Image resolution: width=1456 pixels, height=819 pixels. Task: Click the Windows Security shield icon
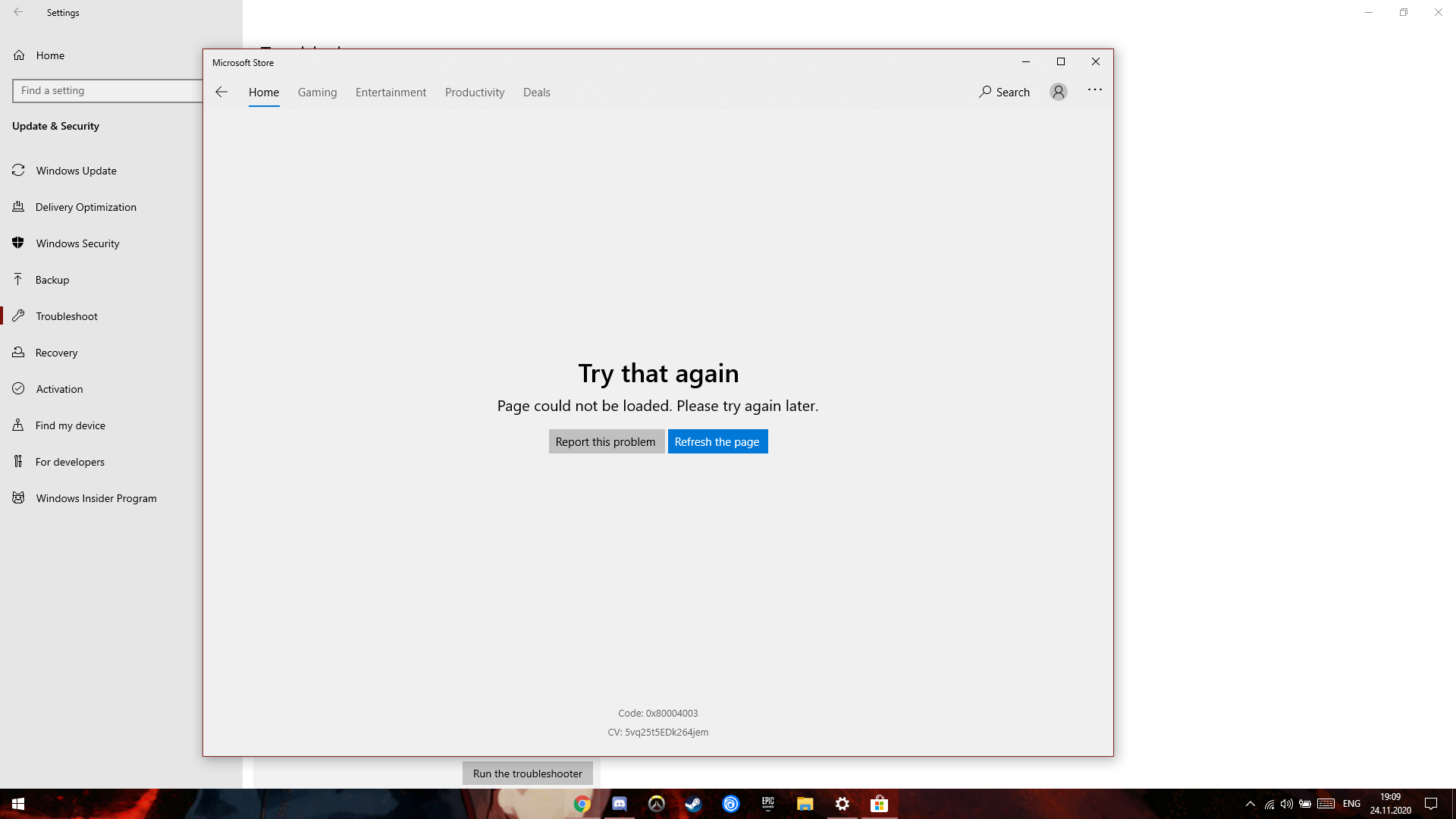pos(18,243)
